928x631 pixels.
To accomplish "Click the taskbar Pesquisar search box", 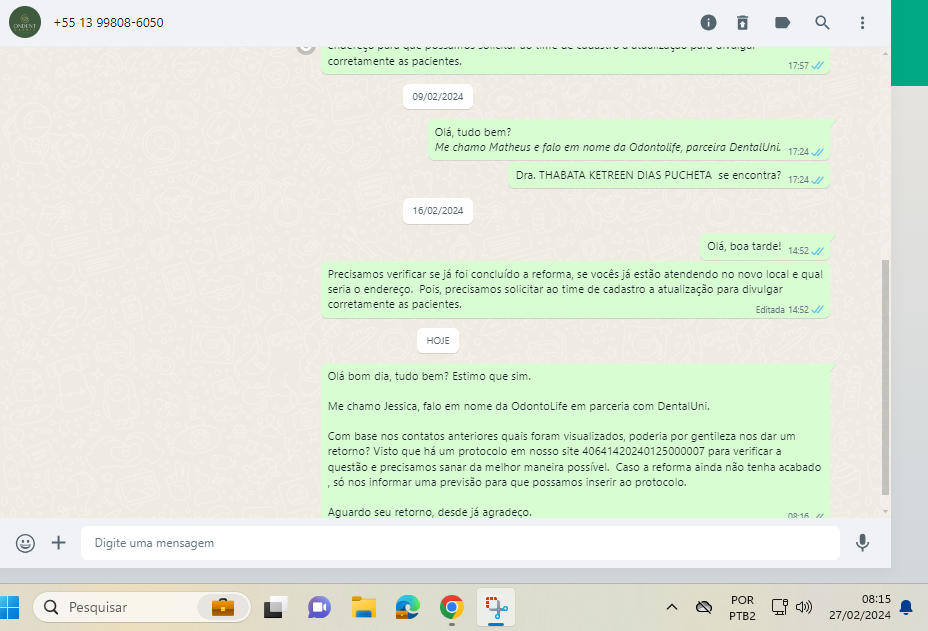I will click(x=142, y=607).
